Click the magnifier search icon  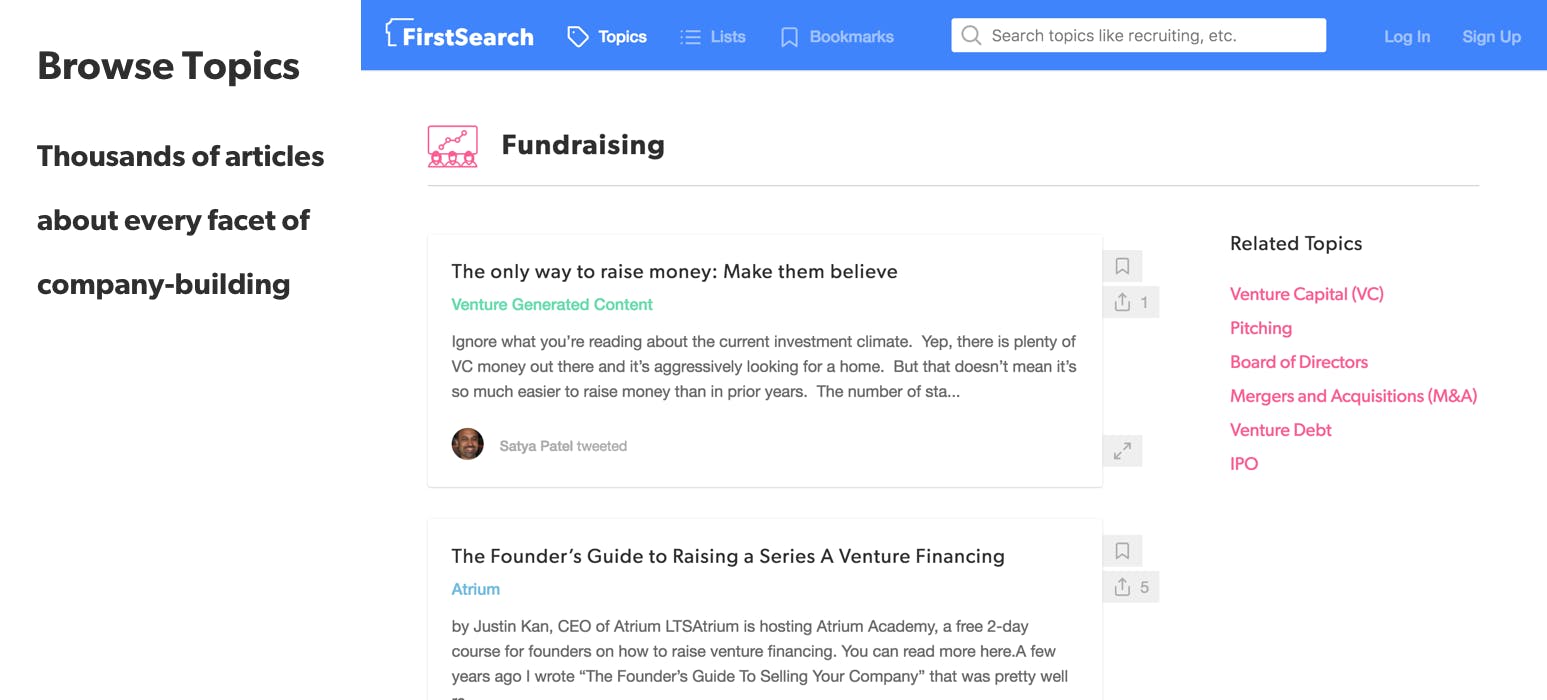970,36
